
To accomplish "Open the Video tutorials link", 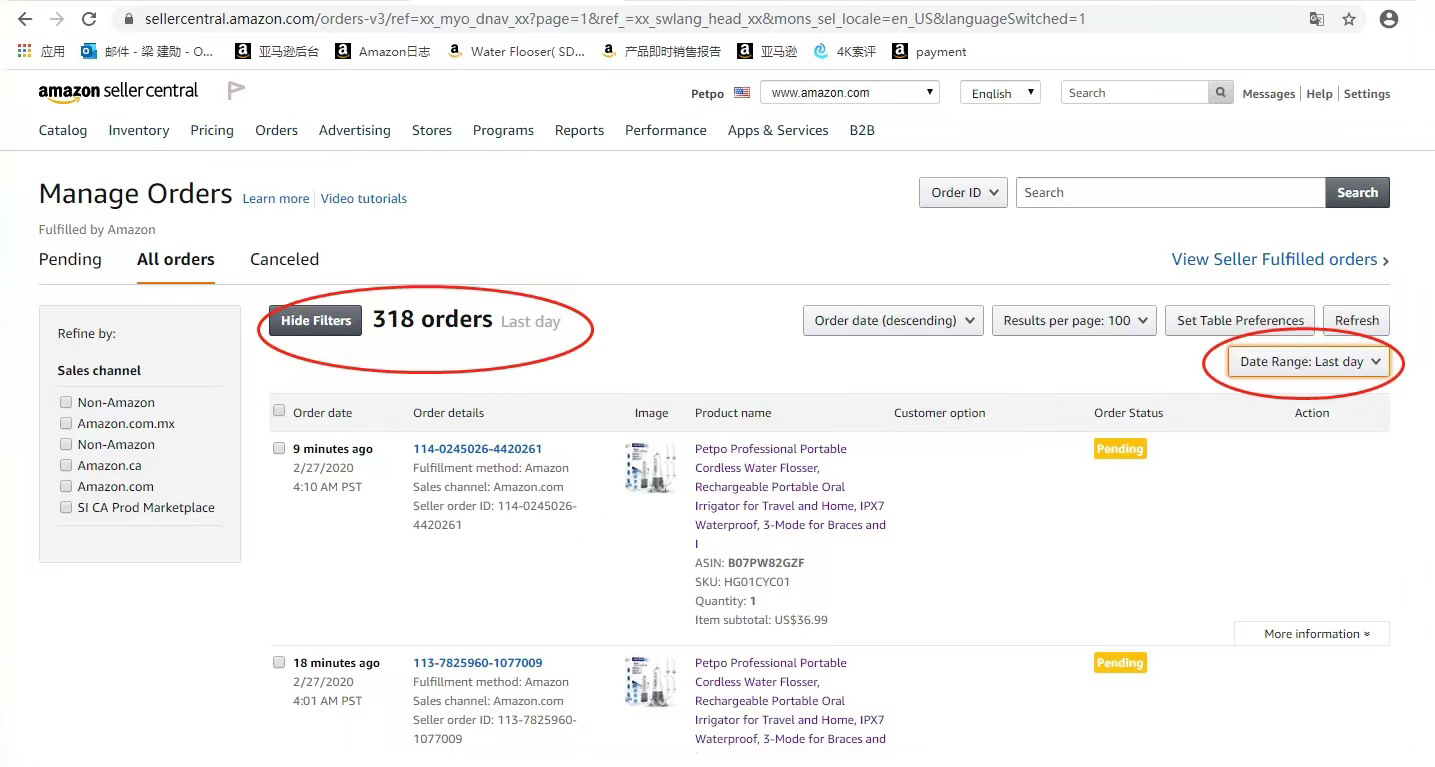I will 364,199.
